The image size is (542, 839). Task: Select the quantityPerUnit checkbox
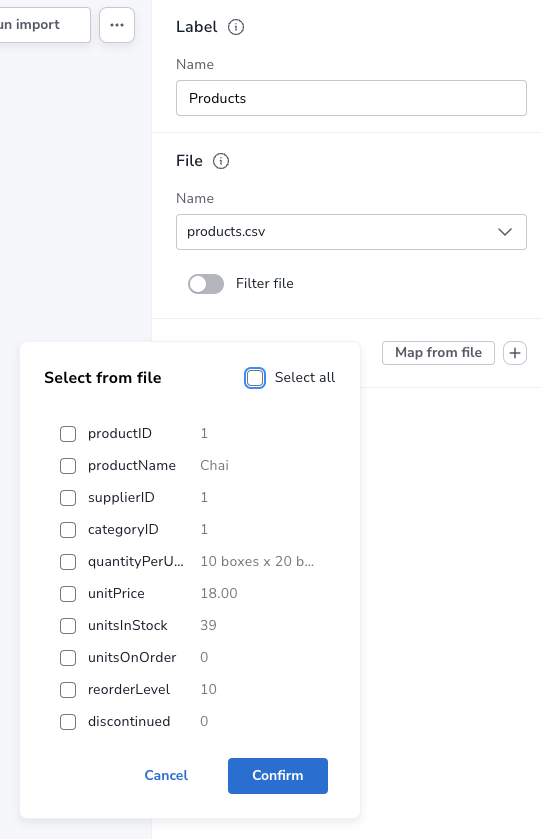(68, 562)
